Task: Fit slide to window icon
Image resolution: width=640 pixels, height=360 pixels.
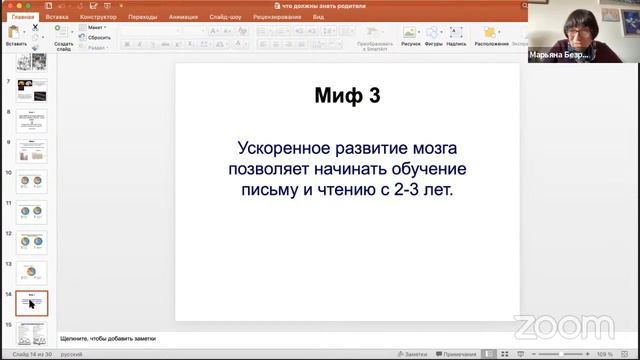Action: (625, 354)
